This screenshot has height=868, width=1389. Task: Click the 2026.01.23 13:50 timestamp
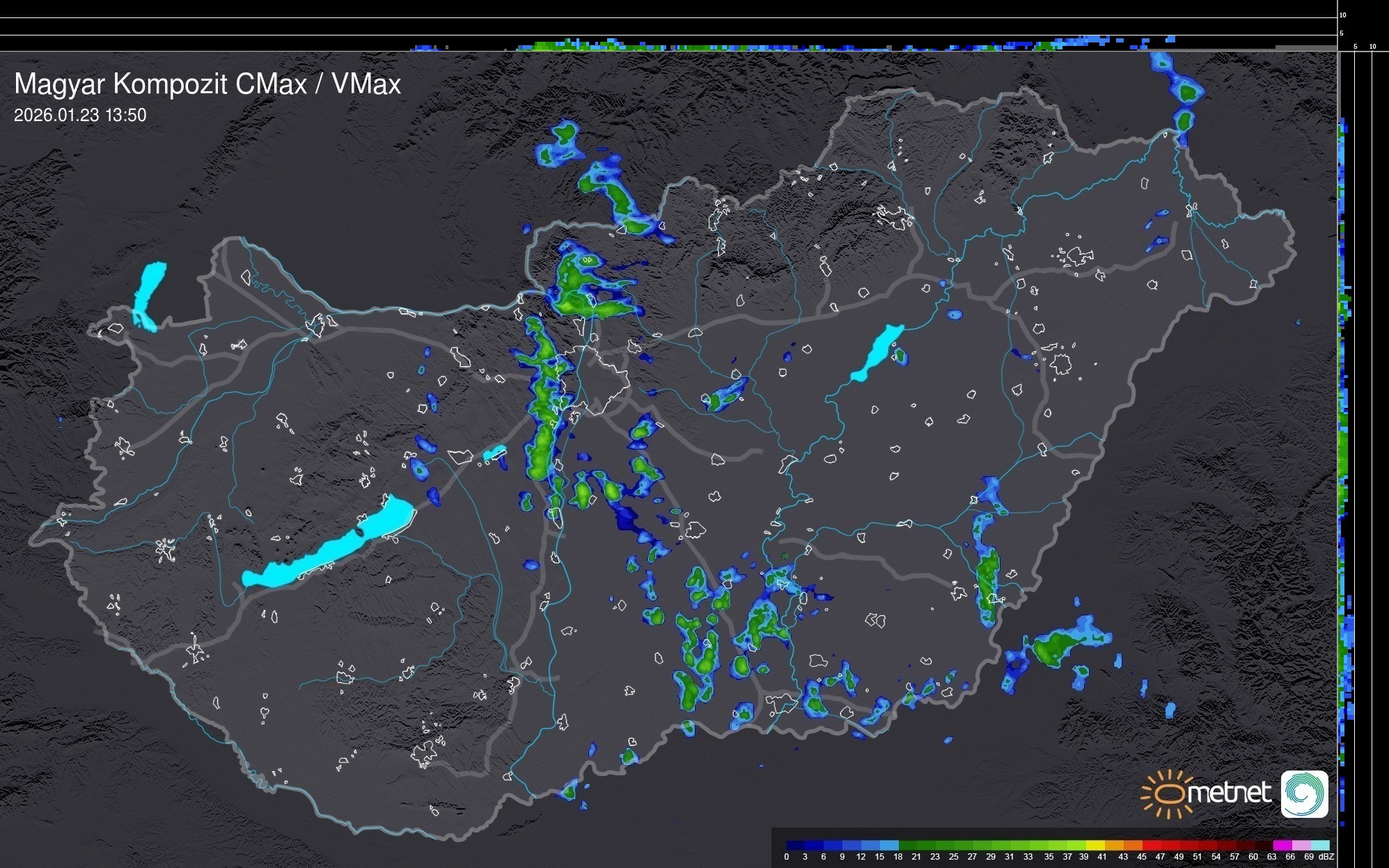pos(80,116)
